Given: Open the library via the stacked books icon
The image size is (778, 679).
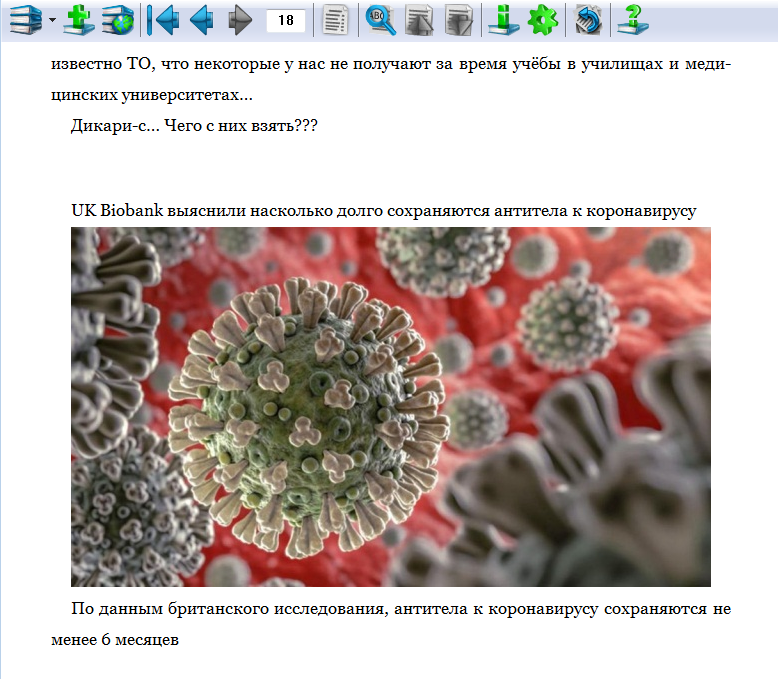Looking at the screenshot, I should point(26,20).
